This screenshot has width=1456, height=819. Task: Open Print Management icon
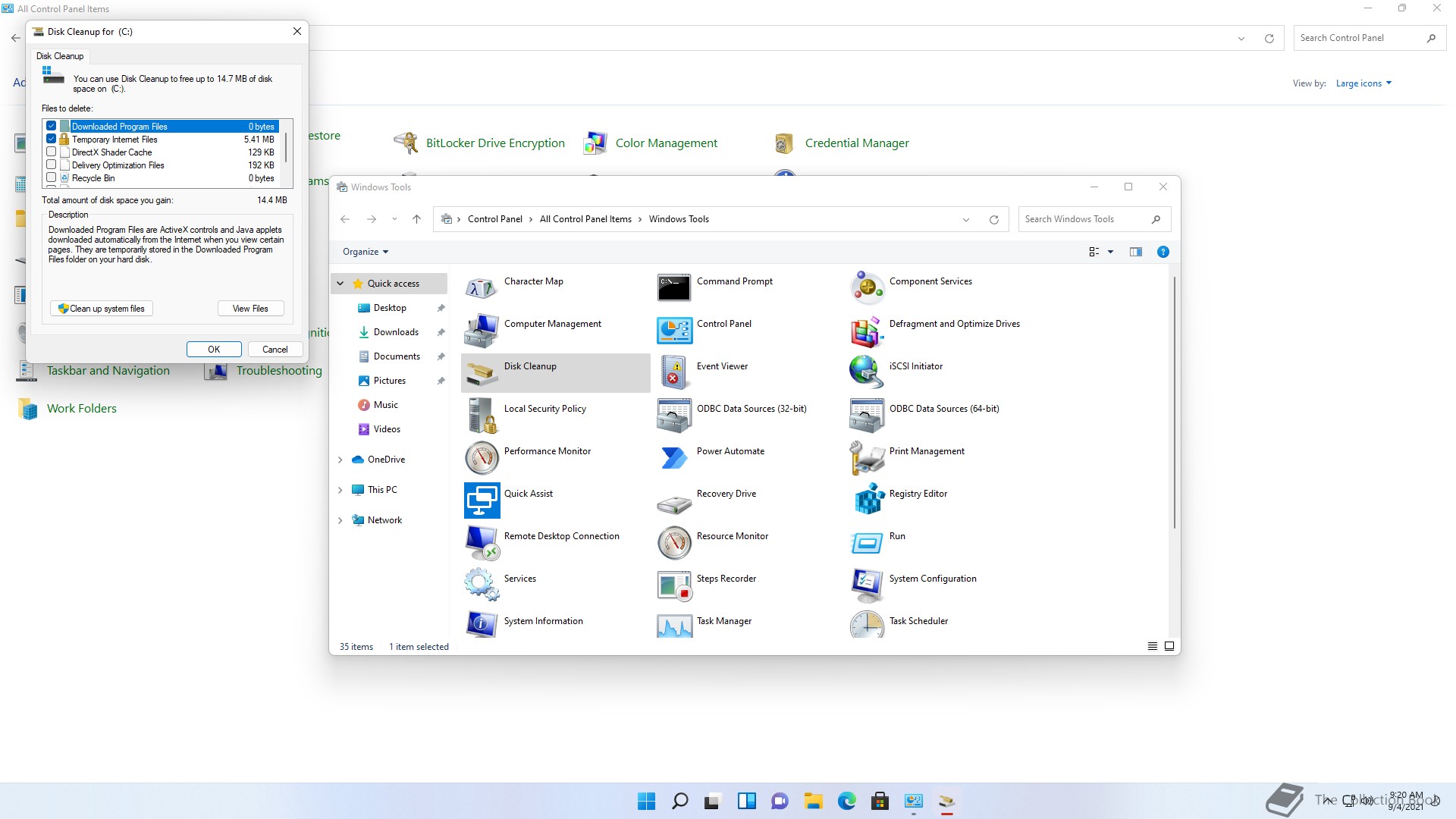pyautogui.click(x=867, y=458)
